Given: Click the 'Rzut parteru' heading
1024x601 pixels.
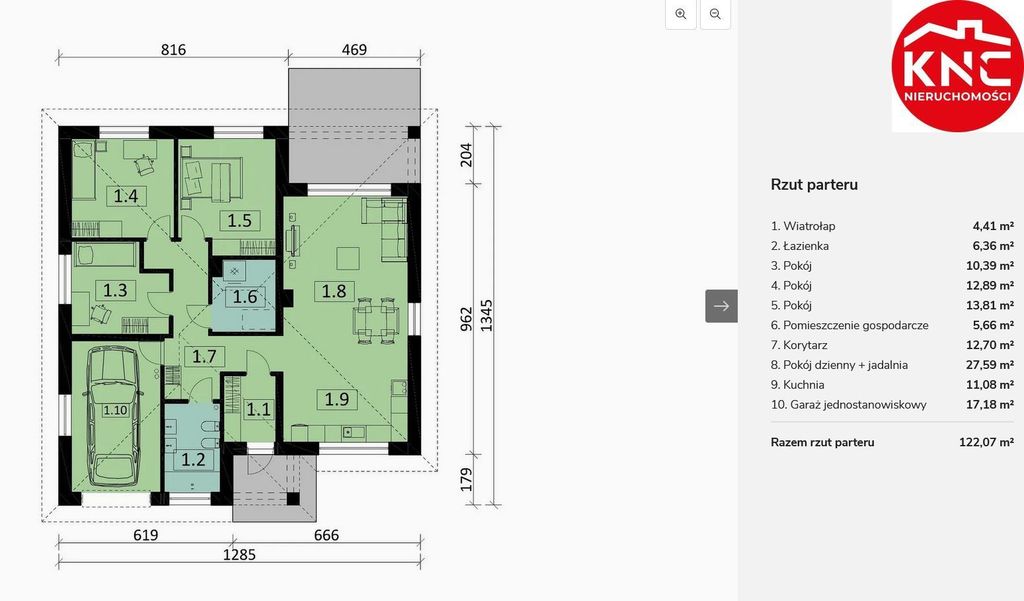Looking at the screenshot, I should [813, 184].
